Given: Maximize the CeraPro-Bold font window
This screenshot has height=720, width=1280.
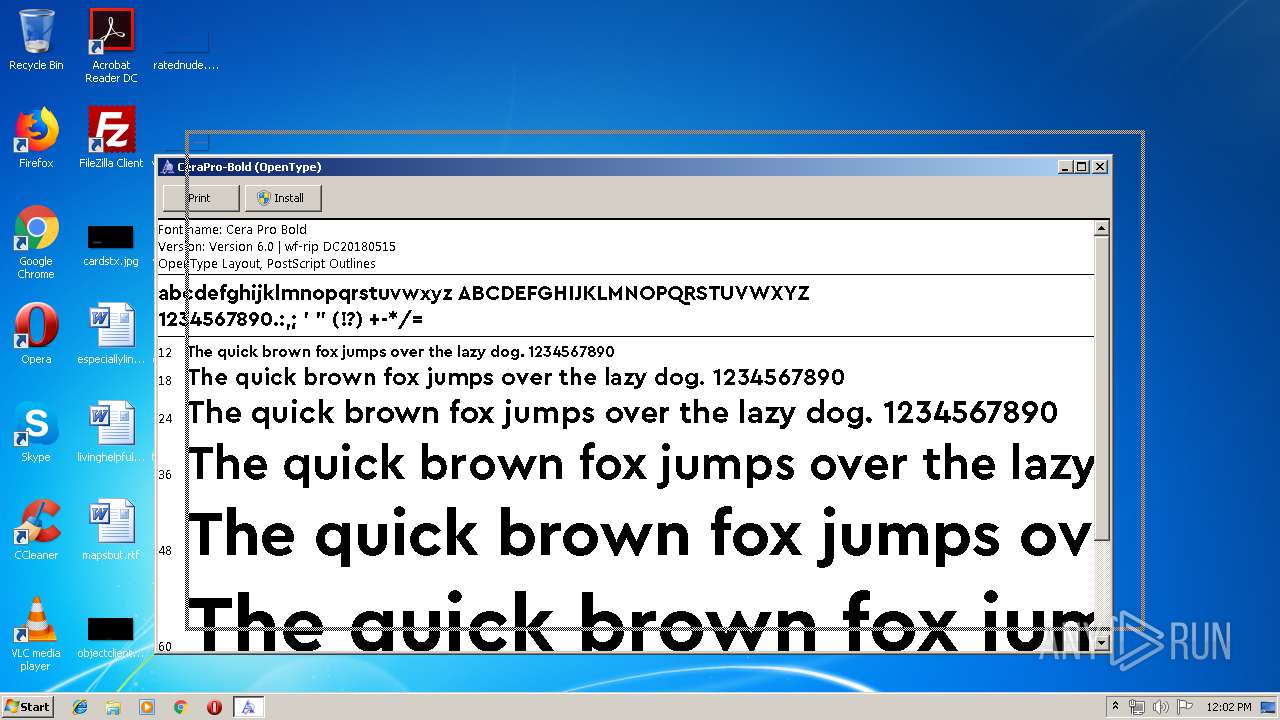Looking at the screenshot, I should [1081, 167].
